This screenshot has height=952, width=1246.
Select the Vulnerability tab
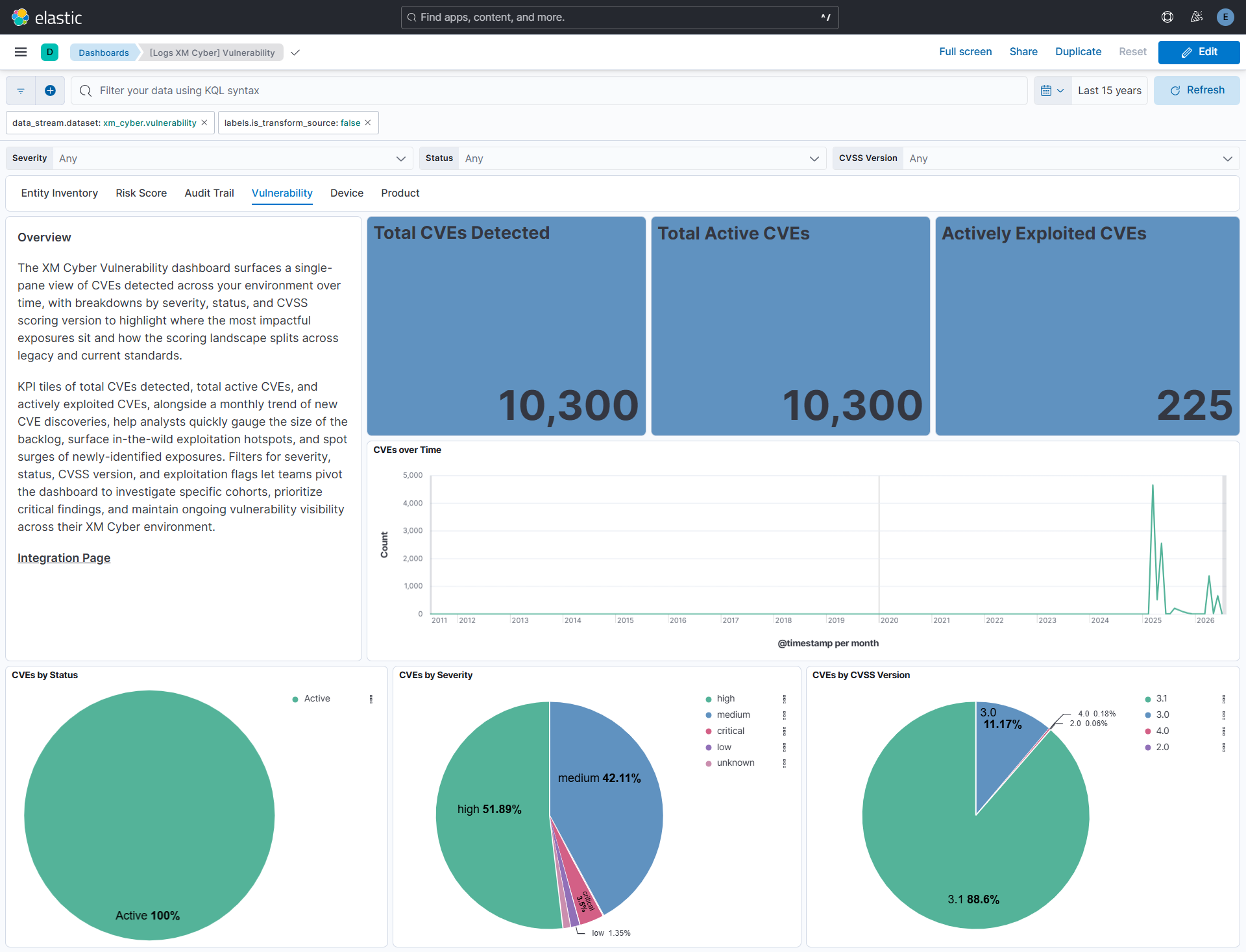pos(282,193)
